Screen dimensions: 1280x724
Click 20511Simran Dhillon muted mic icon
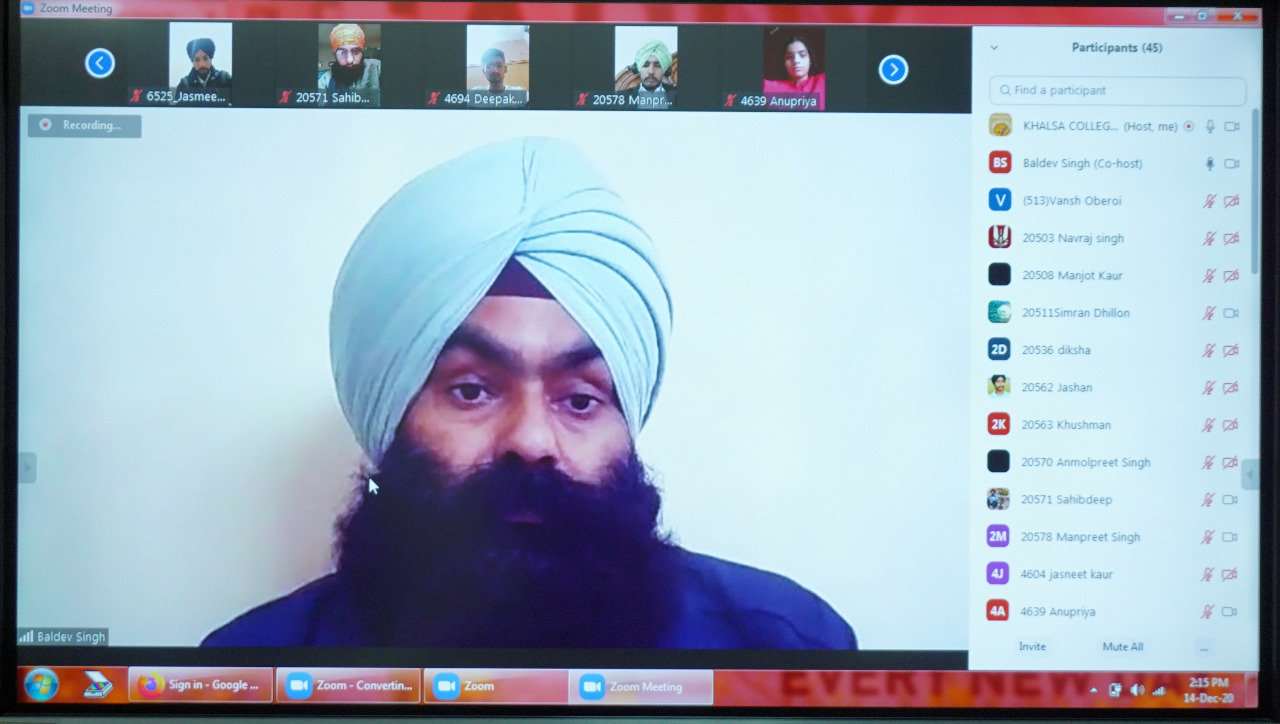pyautogui.click(x=1209, y=313)
